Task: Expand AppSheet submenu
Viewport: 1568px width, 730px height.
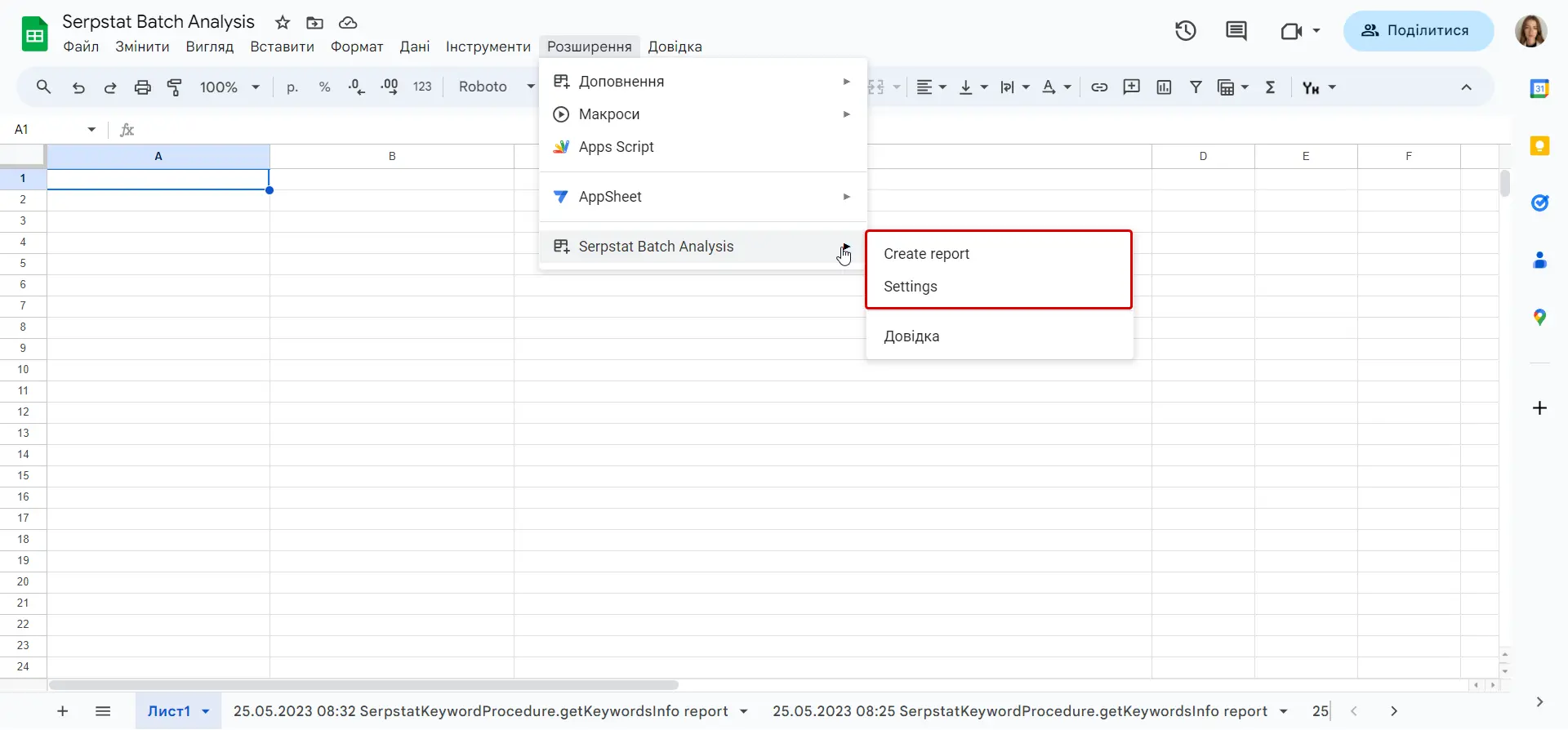Action: point(703,197)
